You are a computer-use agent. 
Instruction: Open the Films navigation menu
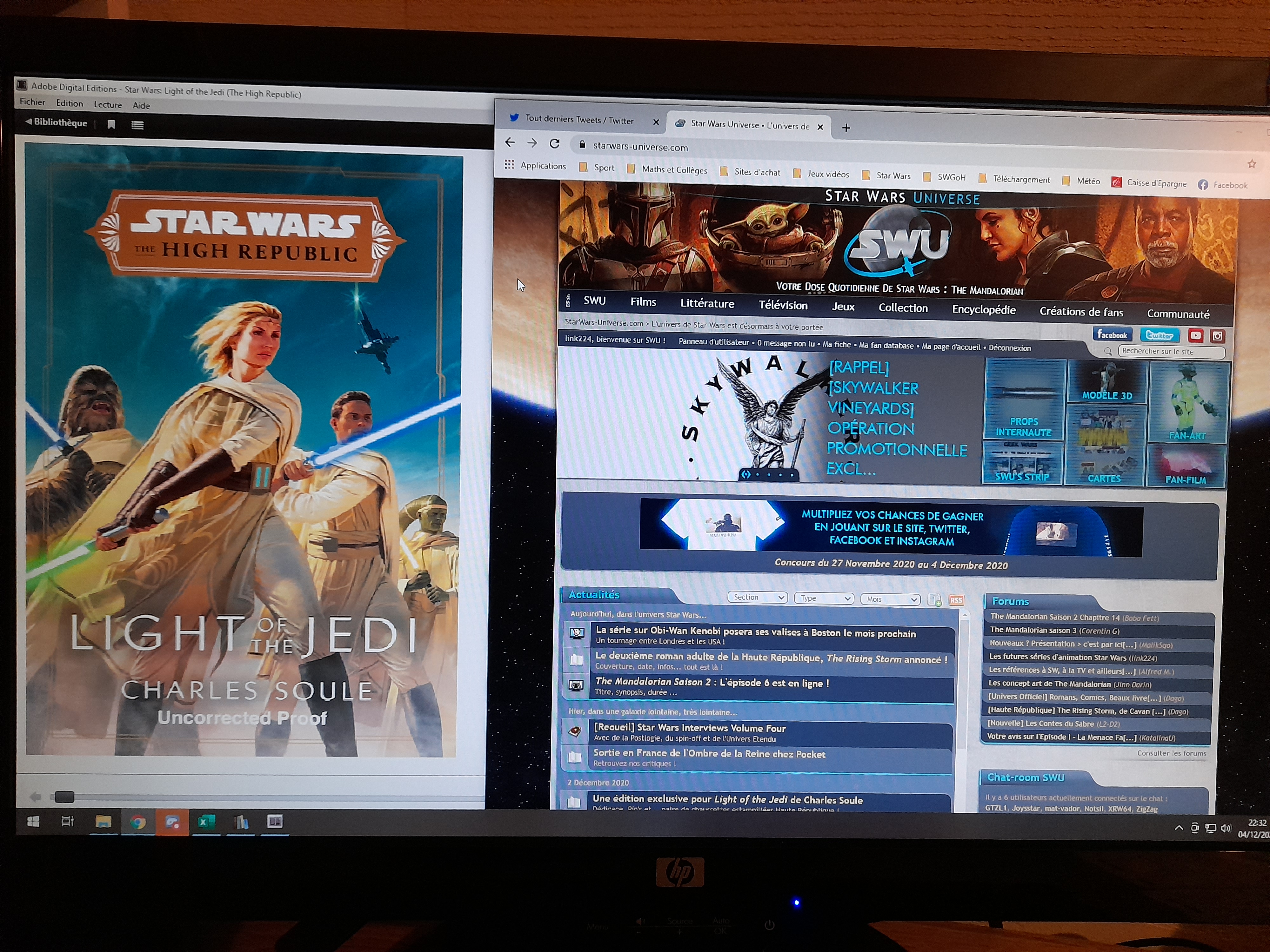[x=643, y=302]
